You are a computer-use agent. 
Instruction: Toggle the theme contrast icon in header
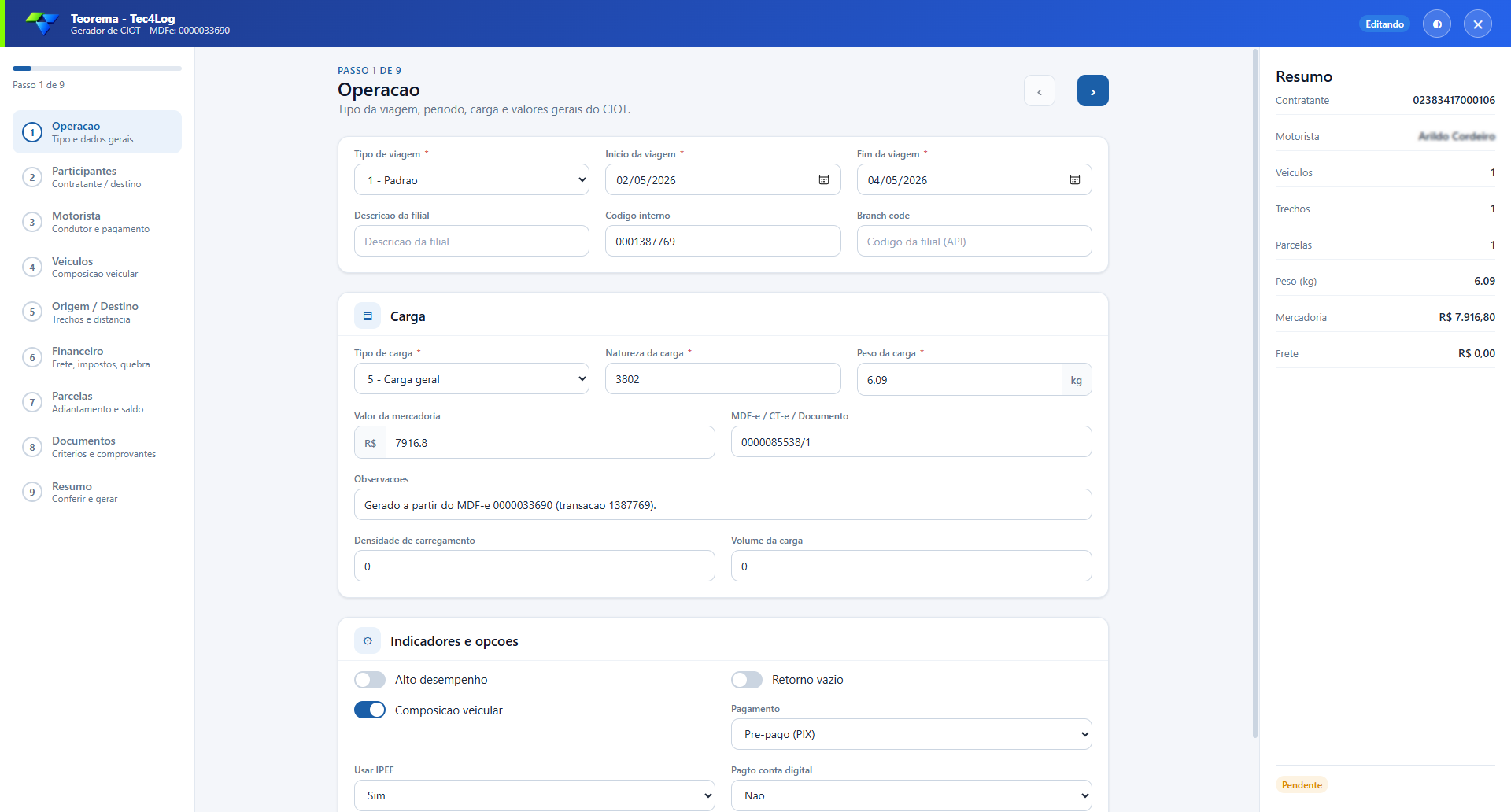tap(1437, 24)
